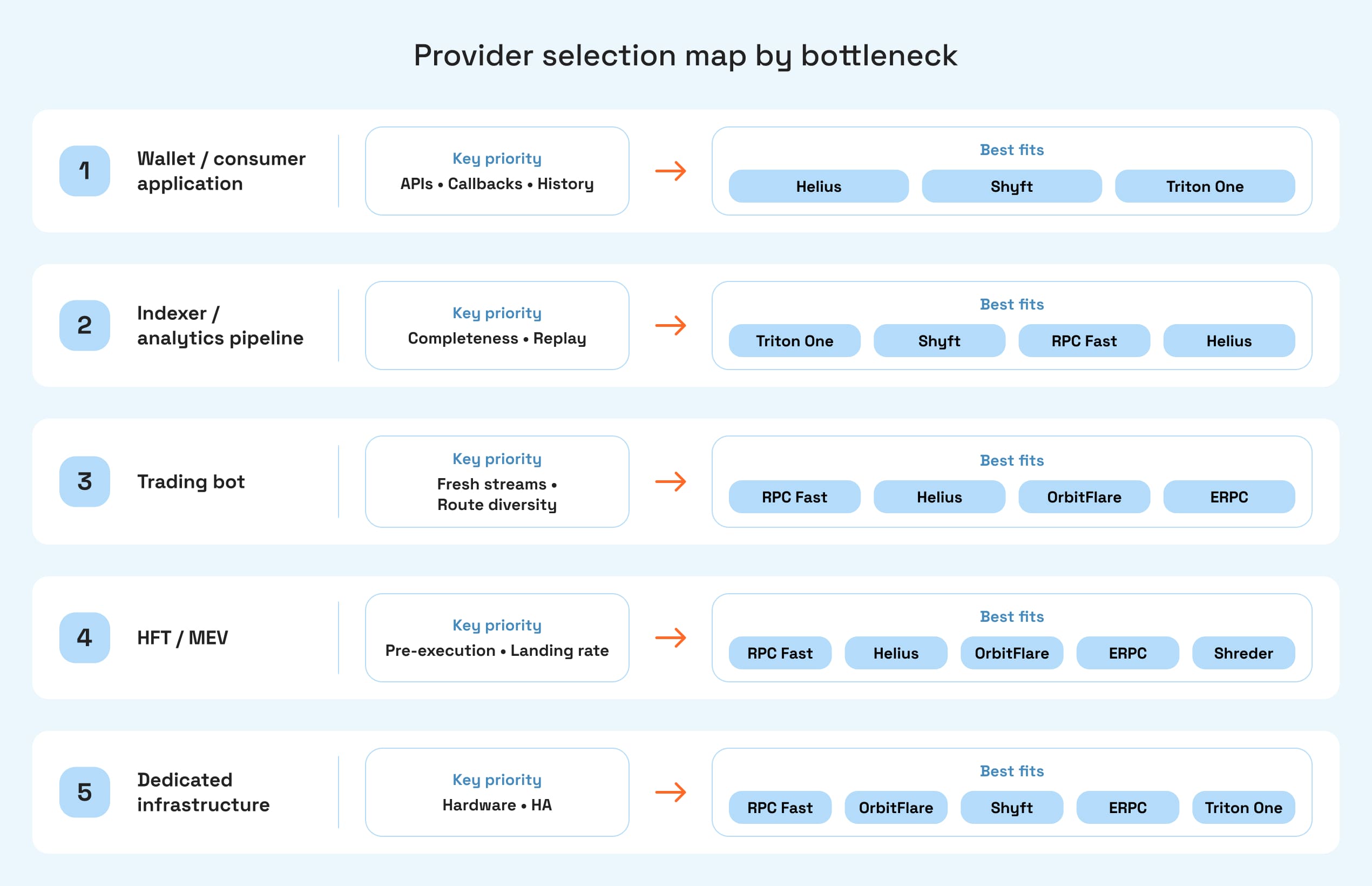This screenshot has width=1372, height=886.
Task: Click "Best fits" label in the Wallet row
Action: 1011,150
